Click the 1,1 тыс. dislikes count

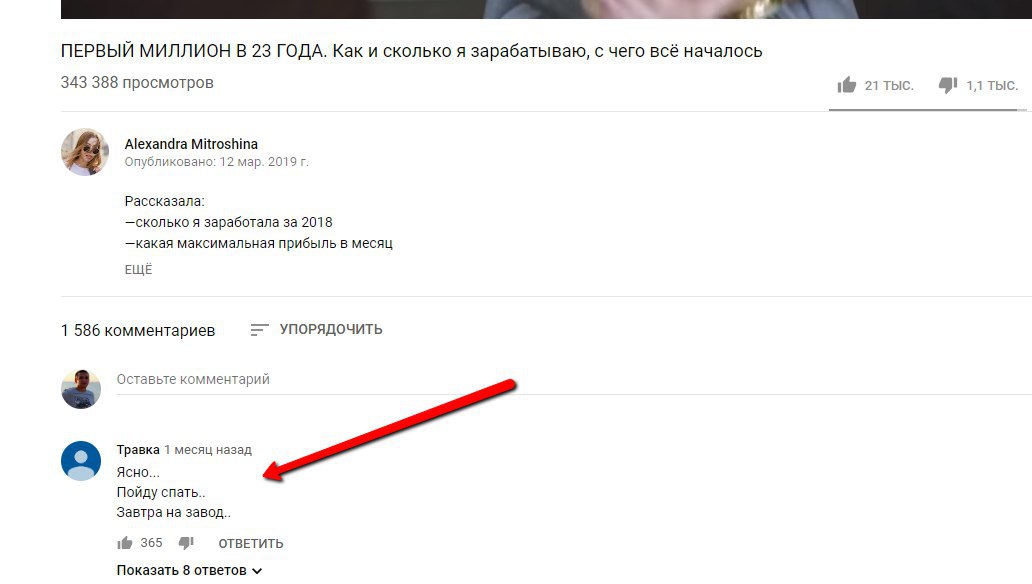(992, 85)
